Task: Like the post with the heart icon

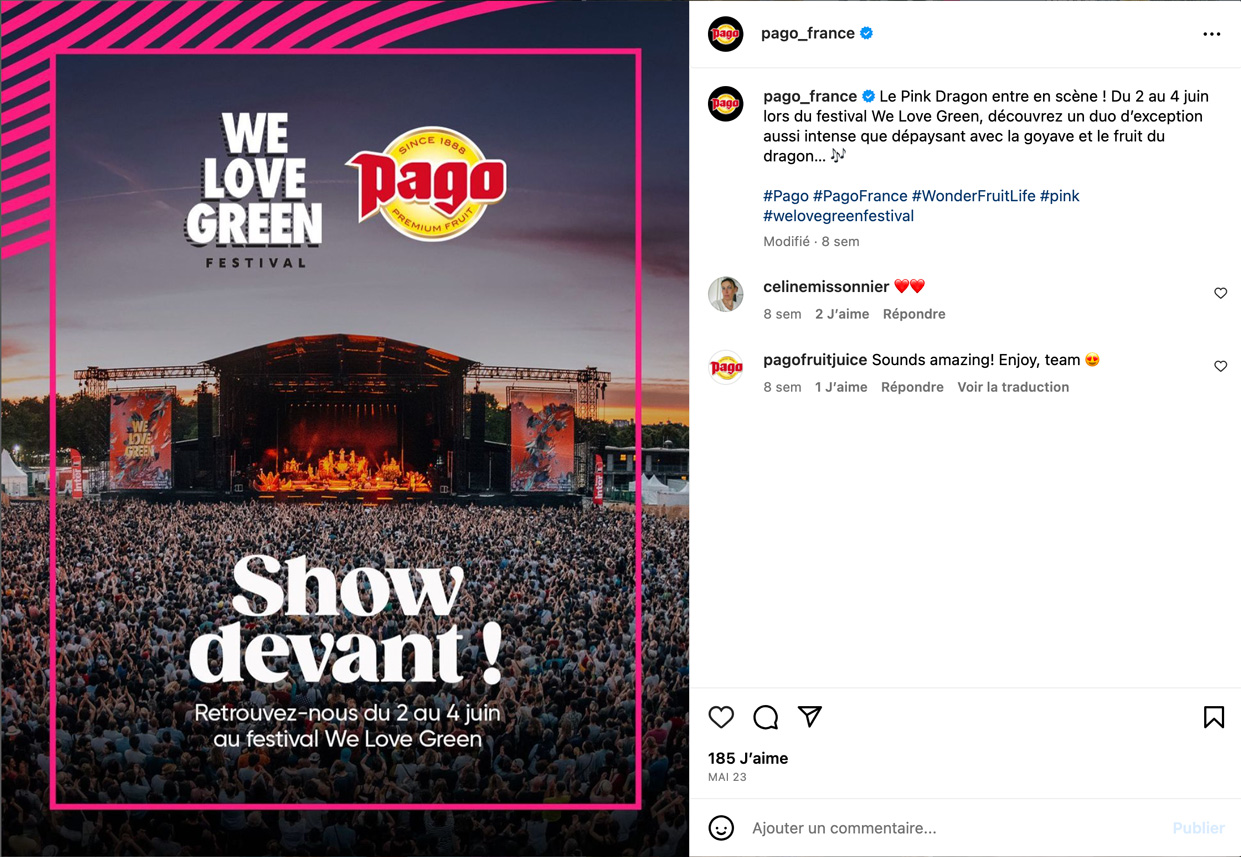Action: click(x=721, y=717)
